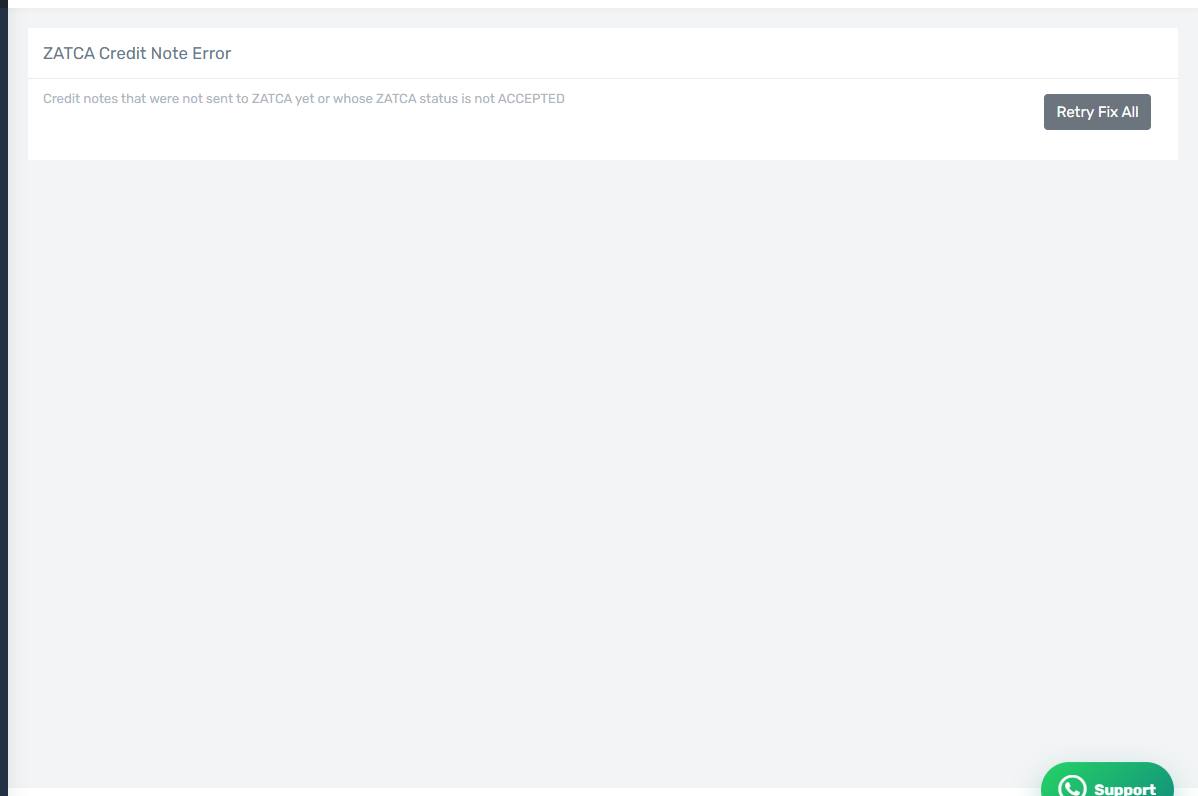Open the WhatsApp Support chat button
The height and width of the screenshot is (796, 1198).
[x=1107, y=780]
